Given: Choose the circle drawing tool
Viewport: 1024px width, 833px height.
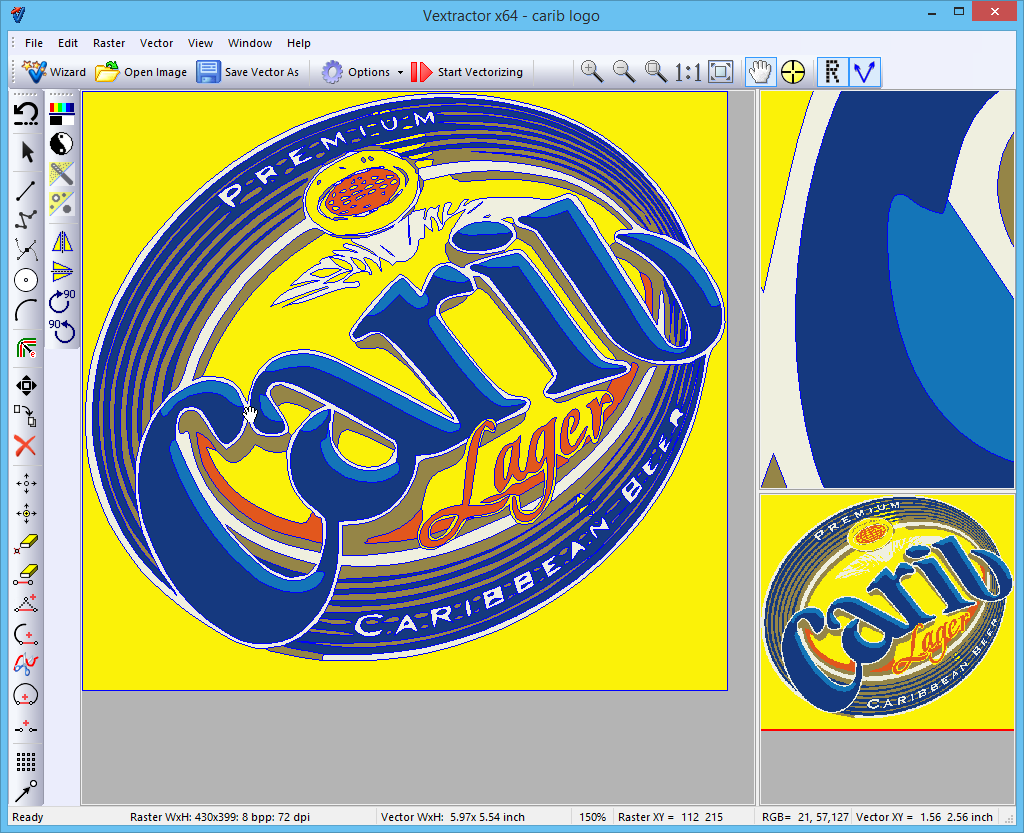Looking at the screenshot, I should [x=26, y=281].
